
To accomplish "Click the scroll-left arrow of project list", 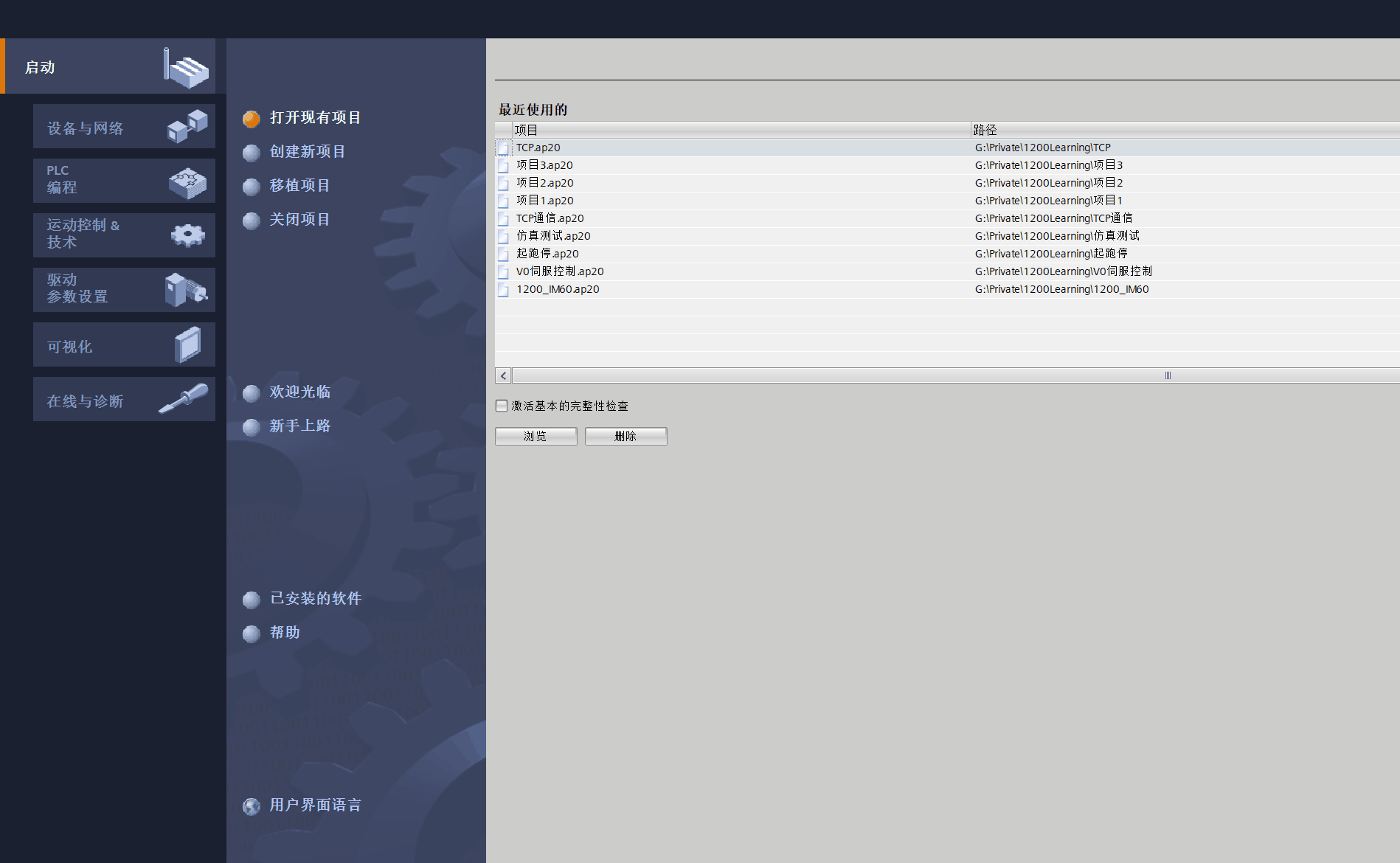I will [x=504, y=375].
